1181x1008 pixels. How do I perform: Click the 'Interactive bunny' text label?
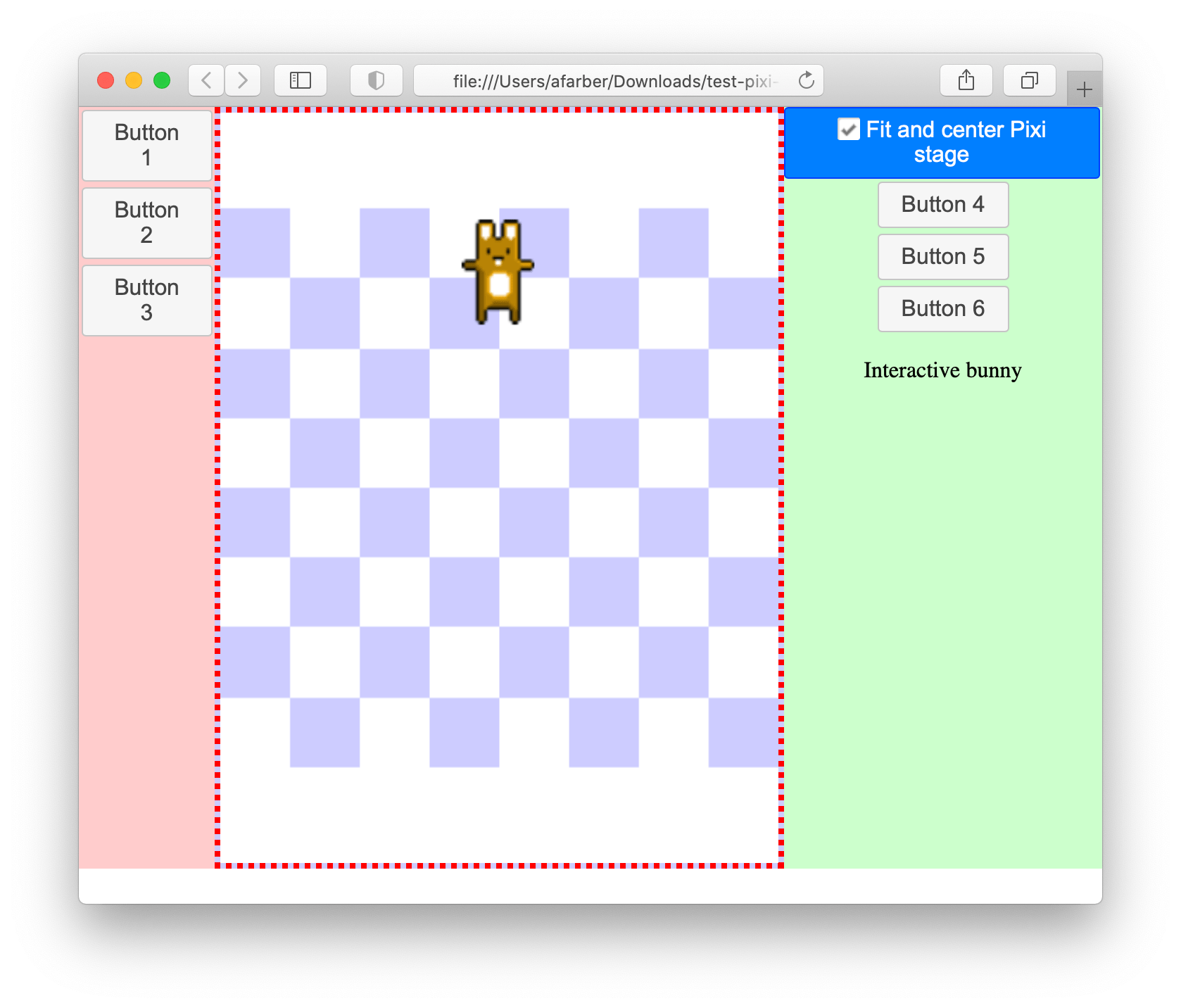coord(942,370)
